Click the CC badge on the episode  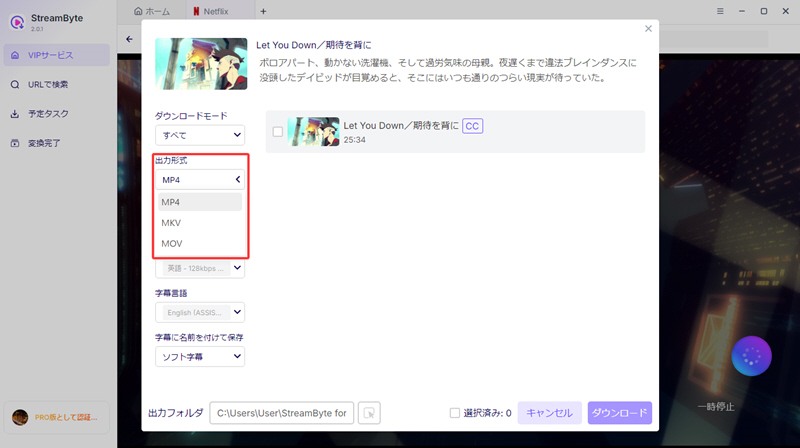[472, 126]
